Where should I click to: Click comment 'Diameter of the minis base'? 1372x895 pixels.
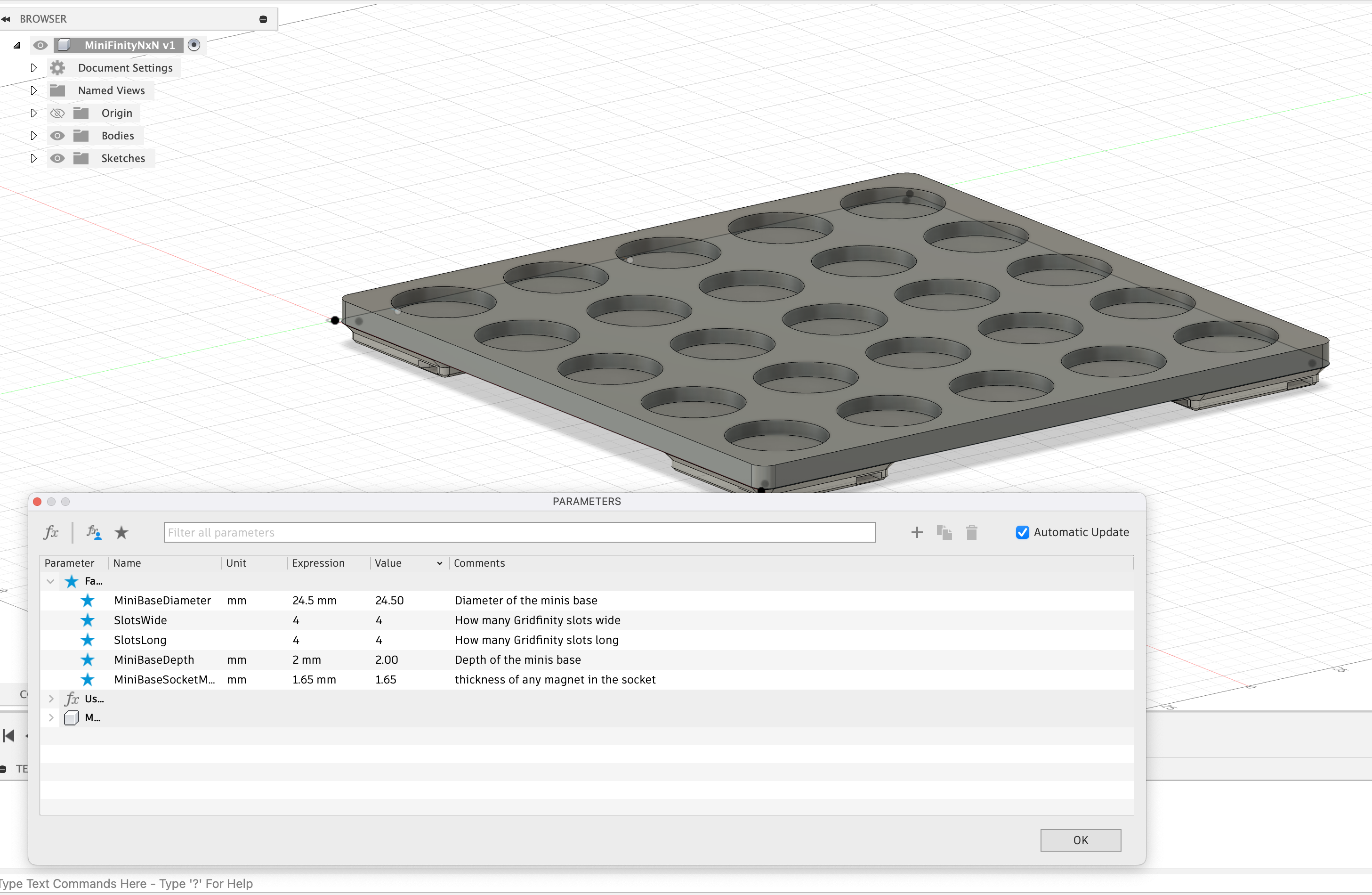pos(526,600)
